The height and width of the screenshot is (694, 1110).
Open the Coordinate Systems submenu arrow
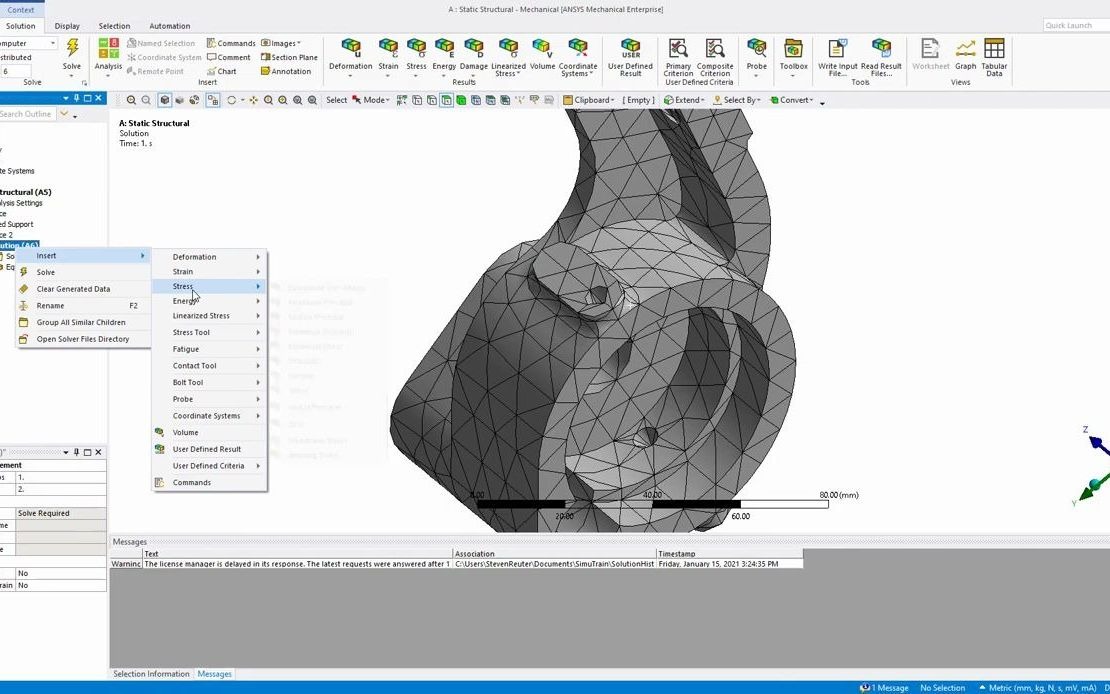258,415
